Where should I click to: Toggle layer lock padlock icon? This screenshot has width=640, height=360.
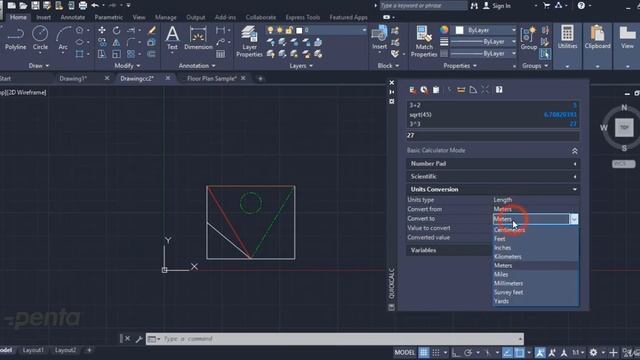(x=289, y=30)
